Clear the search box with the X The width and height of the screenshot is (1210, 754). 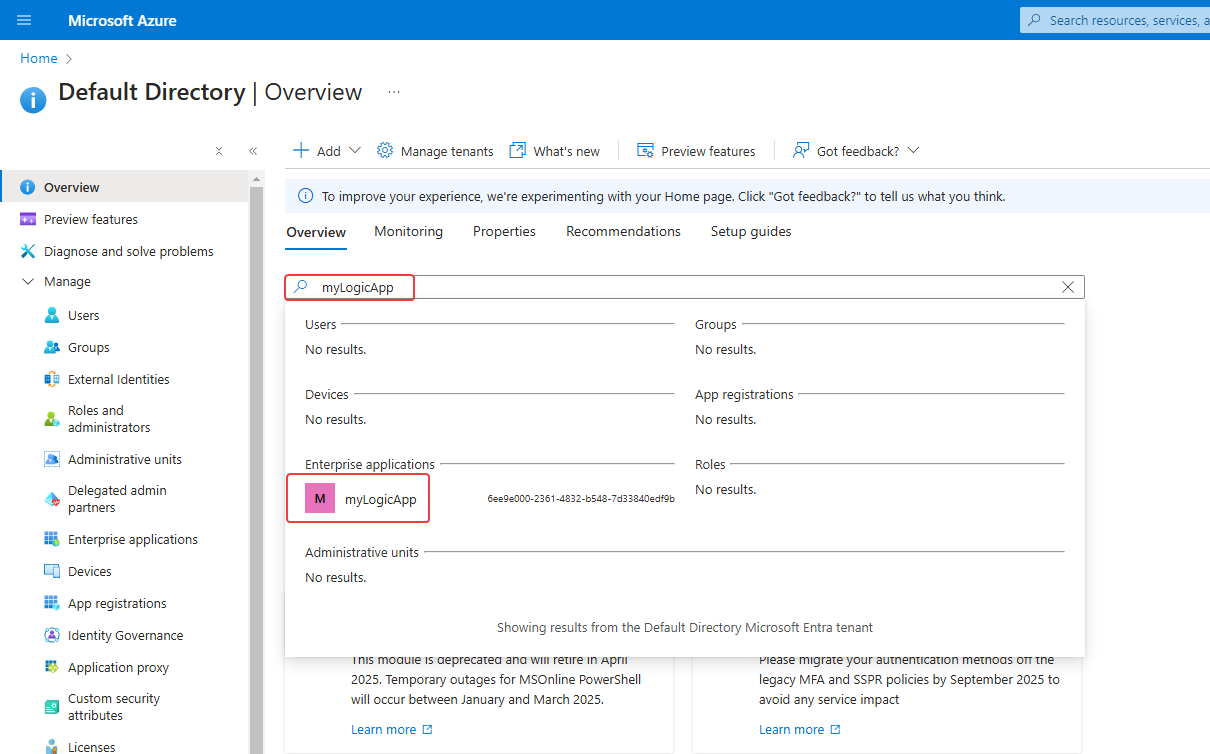(x=1068, y=287)
